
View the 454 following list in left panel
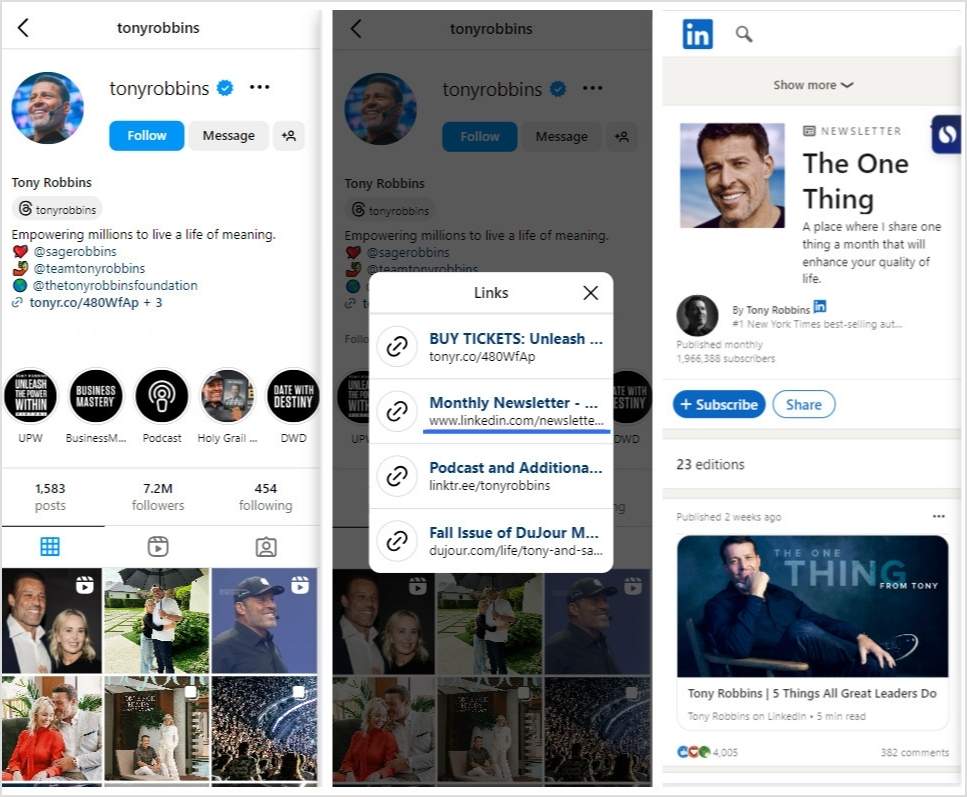coord(266,497)
